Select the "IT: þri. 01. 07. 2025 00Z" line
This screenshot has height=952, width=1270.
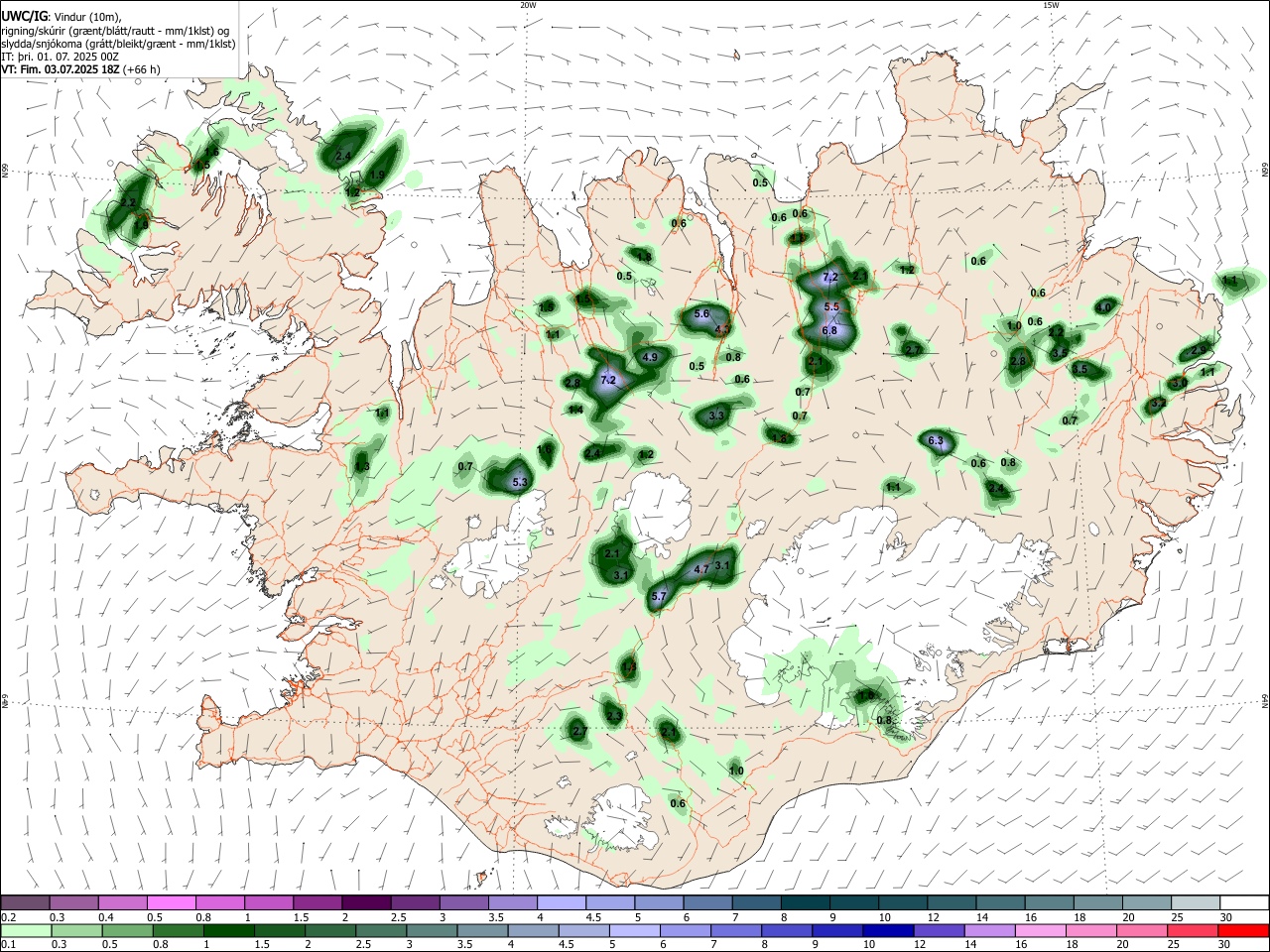pos(60,57)
